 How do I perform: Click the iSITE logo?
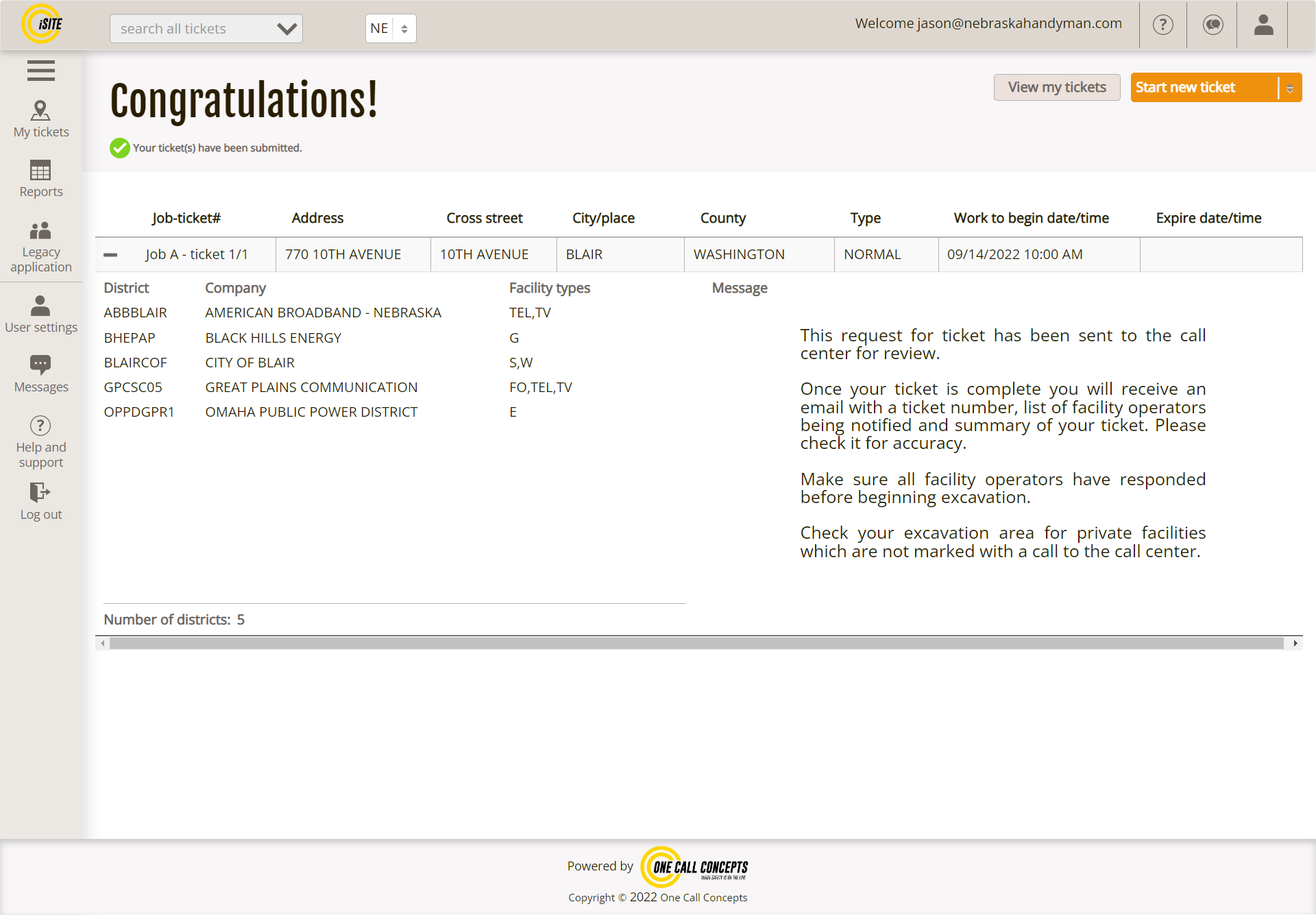pos(42,24)
